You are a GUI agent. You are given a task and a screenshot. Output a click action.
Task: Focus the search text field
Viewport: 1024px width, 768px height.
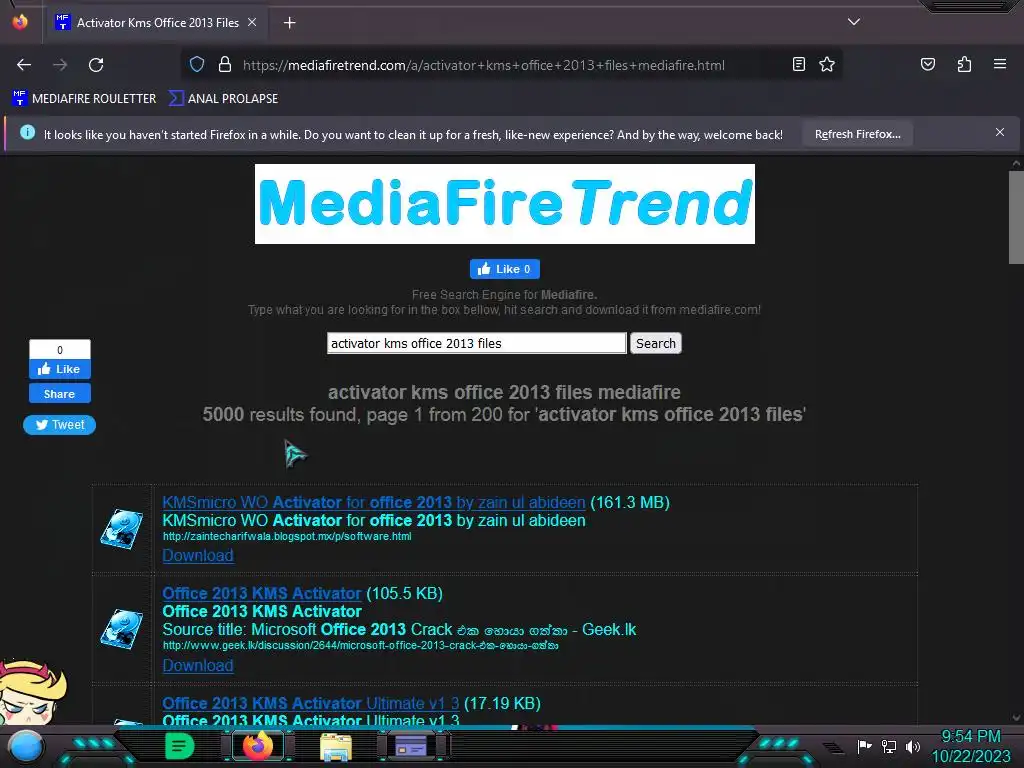tap(477, 344)
